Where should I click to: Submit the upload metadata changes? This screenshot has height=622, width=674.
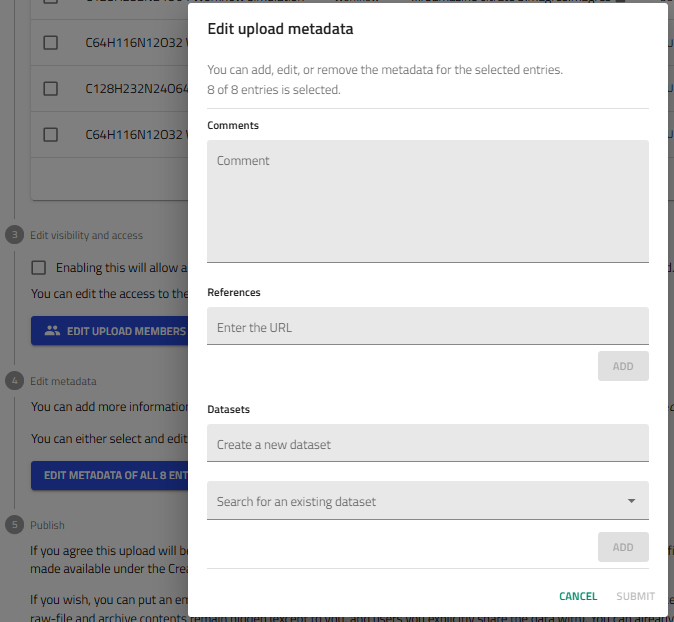tap(635, 596)
